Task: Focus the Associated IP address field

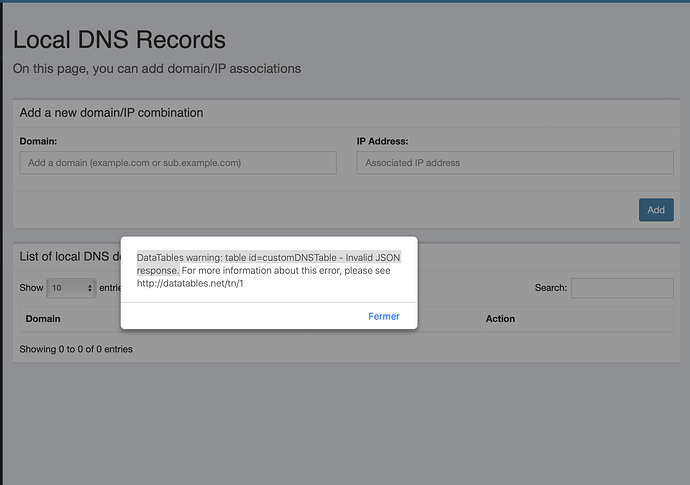Action: (515, 163)
